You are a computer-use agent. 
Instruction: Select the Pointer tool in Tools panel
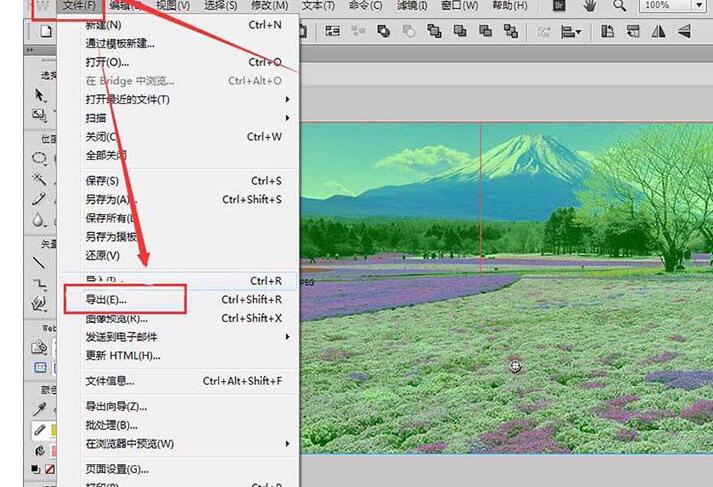pyautogui.click(x=40, y=95)
